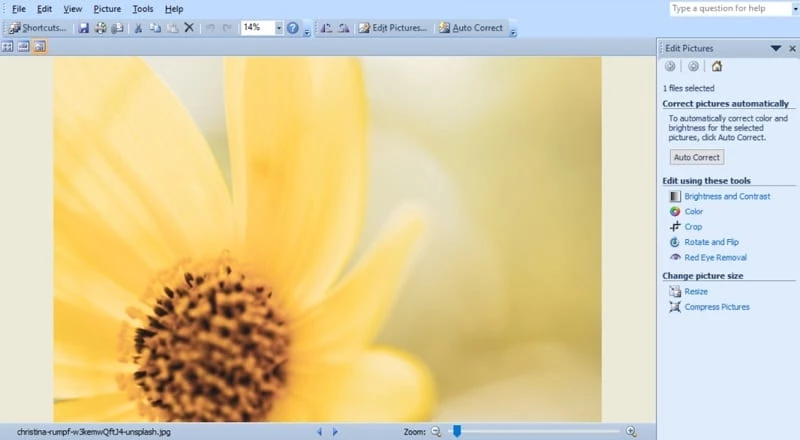
Task: Expand the toolbar options arrow after Auto Correct
Action: (513, 30)
